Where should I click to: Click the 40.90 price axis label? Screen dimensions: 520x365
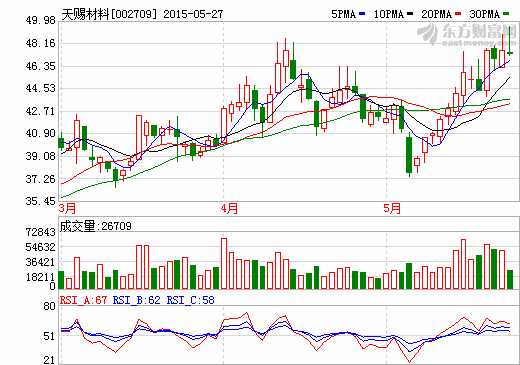pyautogui.click(x=41, y=133)
